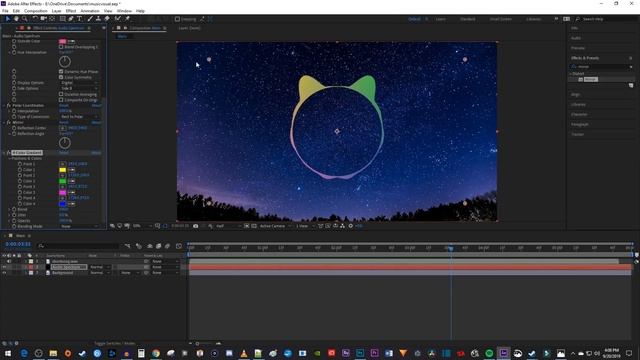Image resolution: width=640 pixels, height=360 pixels.
Task: Open the Chrome icon in taskbar
Action: click(x=156, y=353)
